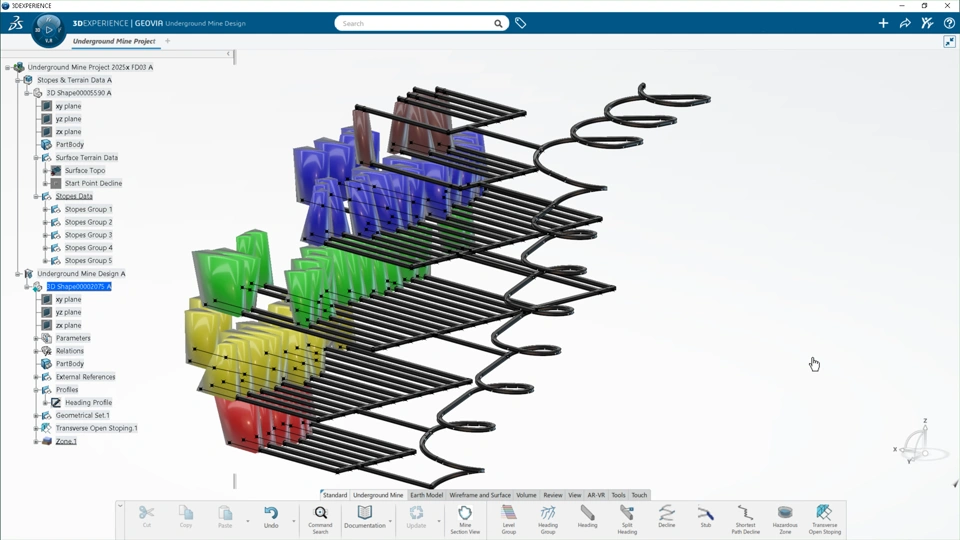
Task: Switch to the View tab
Action: (x=574, y=495)
